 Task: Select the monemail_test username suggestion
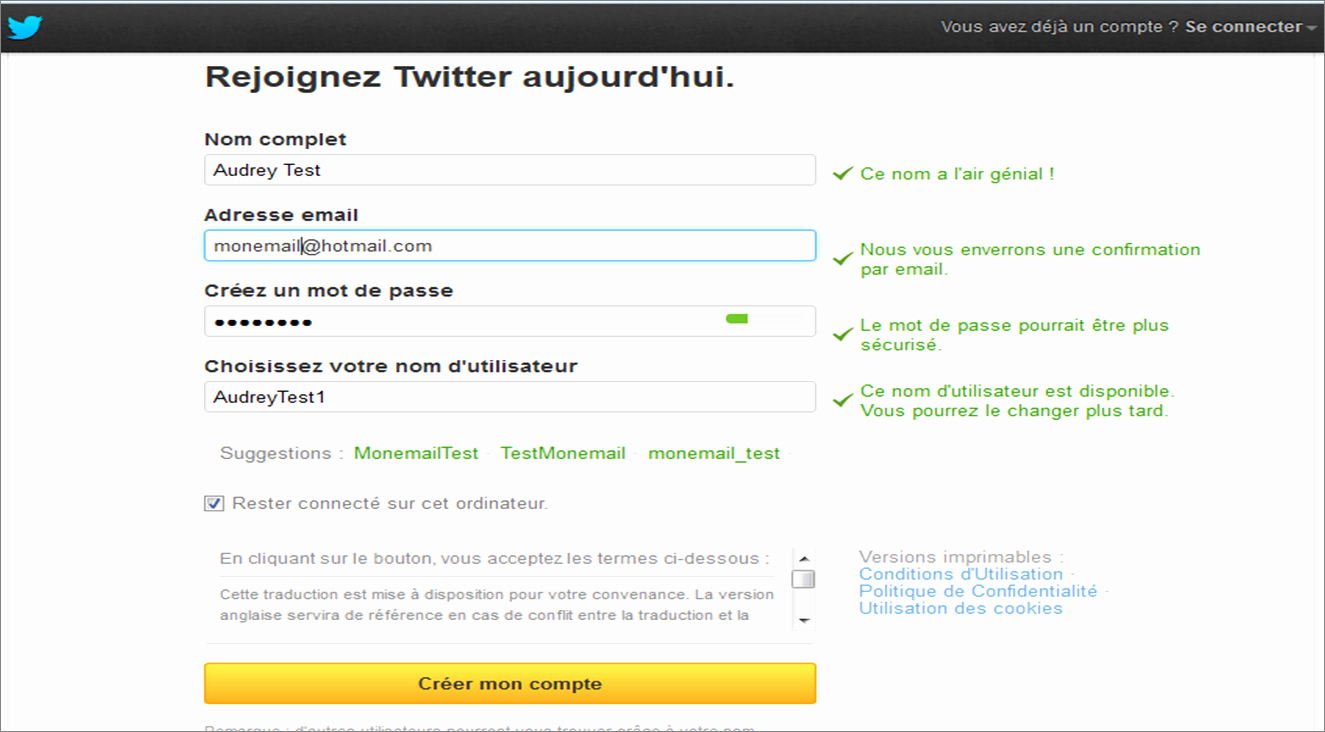coord(714,453)
